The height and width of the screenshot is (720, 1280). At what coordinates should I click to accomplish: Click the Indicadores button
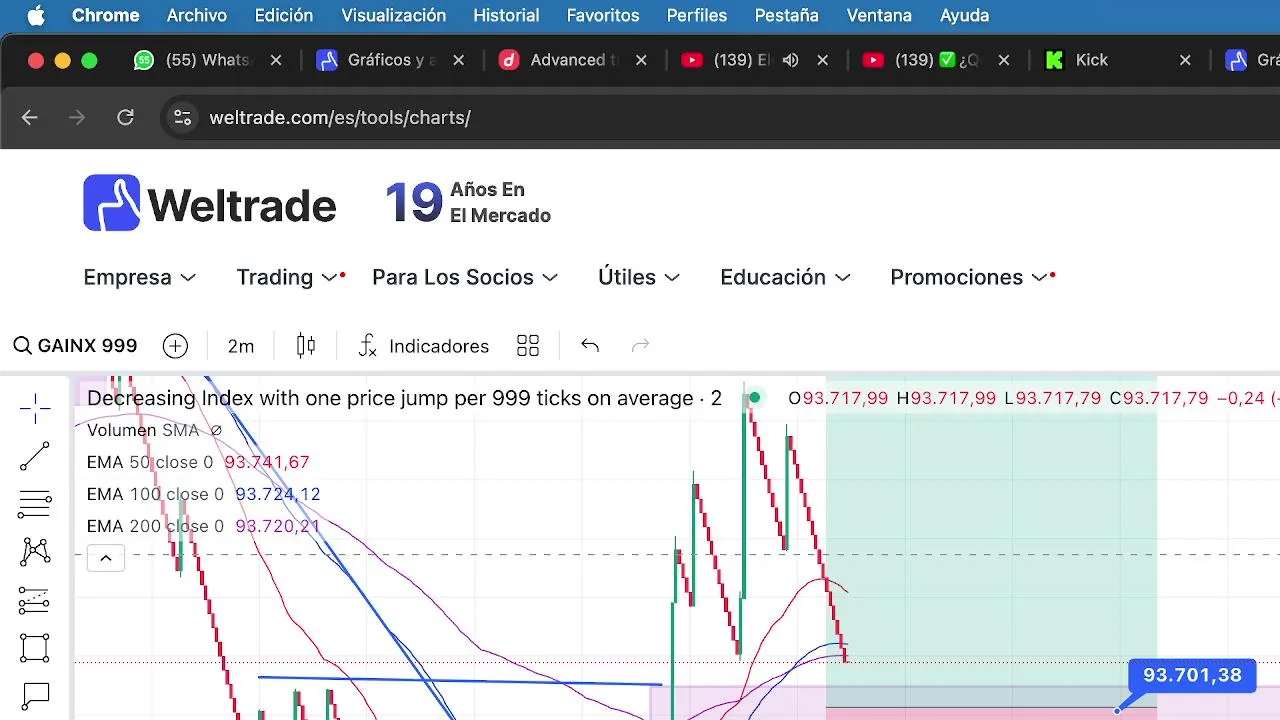(424, 346)
